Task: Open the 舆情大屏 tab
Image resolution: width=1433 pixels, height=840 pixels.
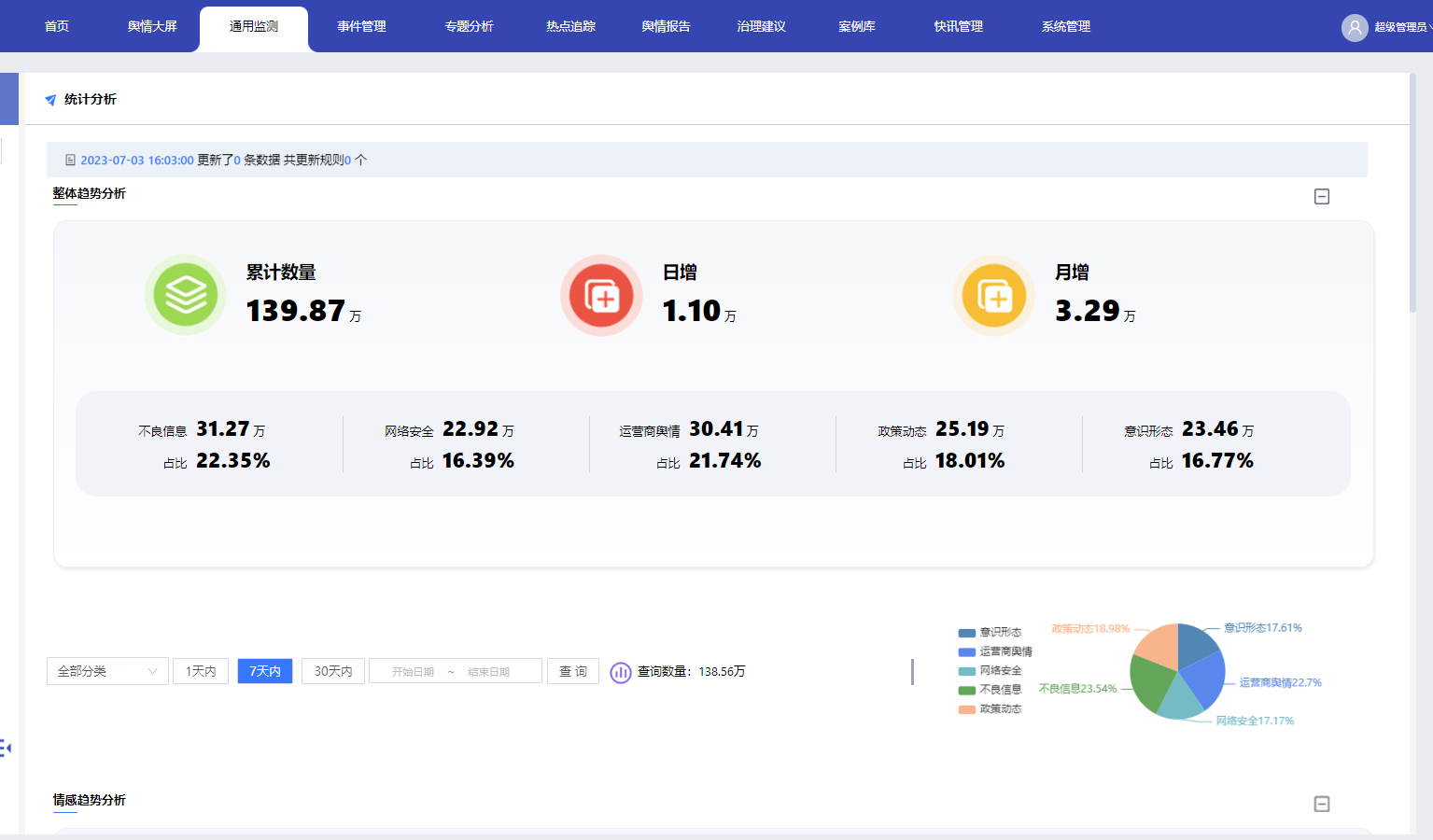Action: coord(152,26)
